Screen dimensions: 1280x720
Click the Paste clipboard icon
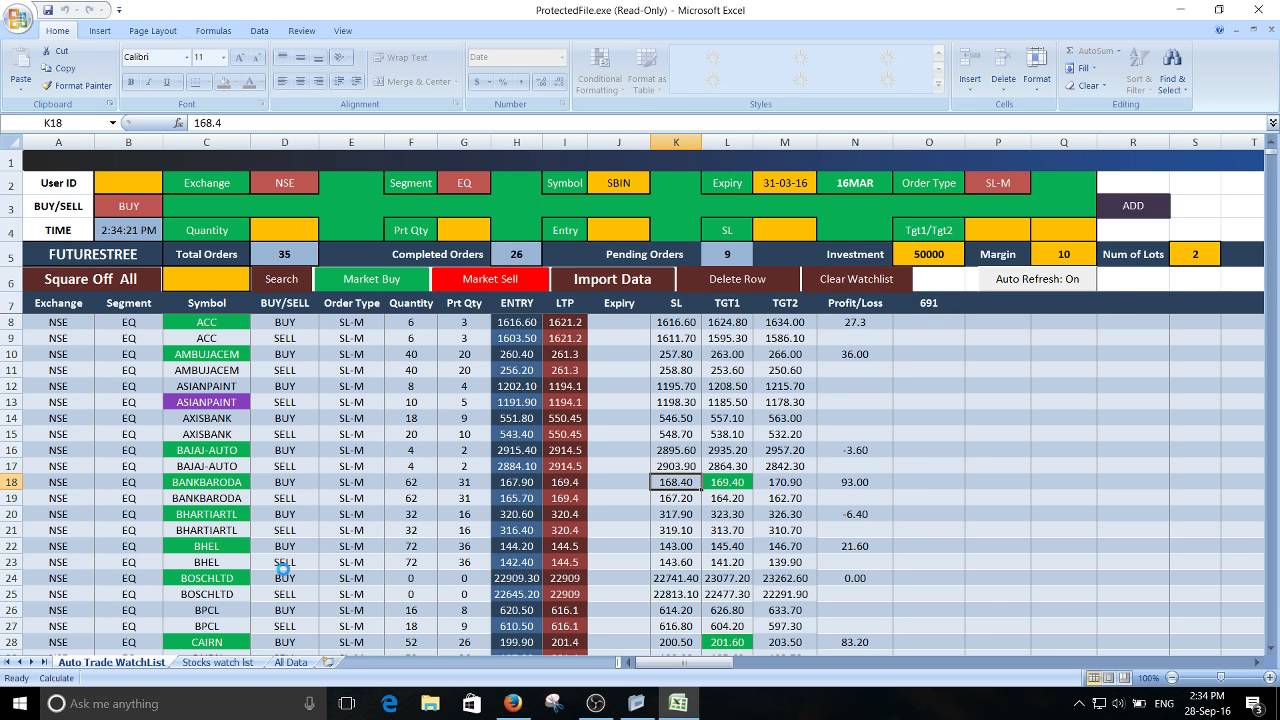[20, 60]
